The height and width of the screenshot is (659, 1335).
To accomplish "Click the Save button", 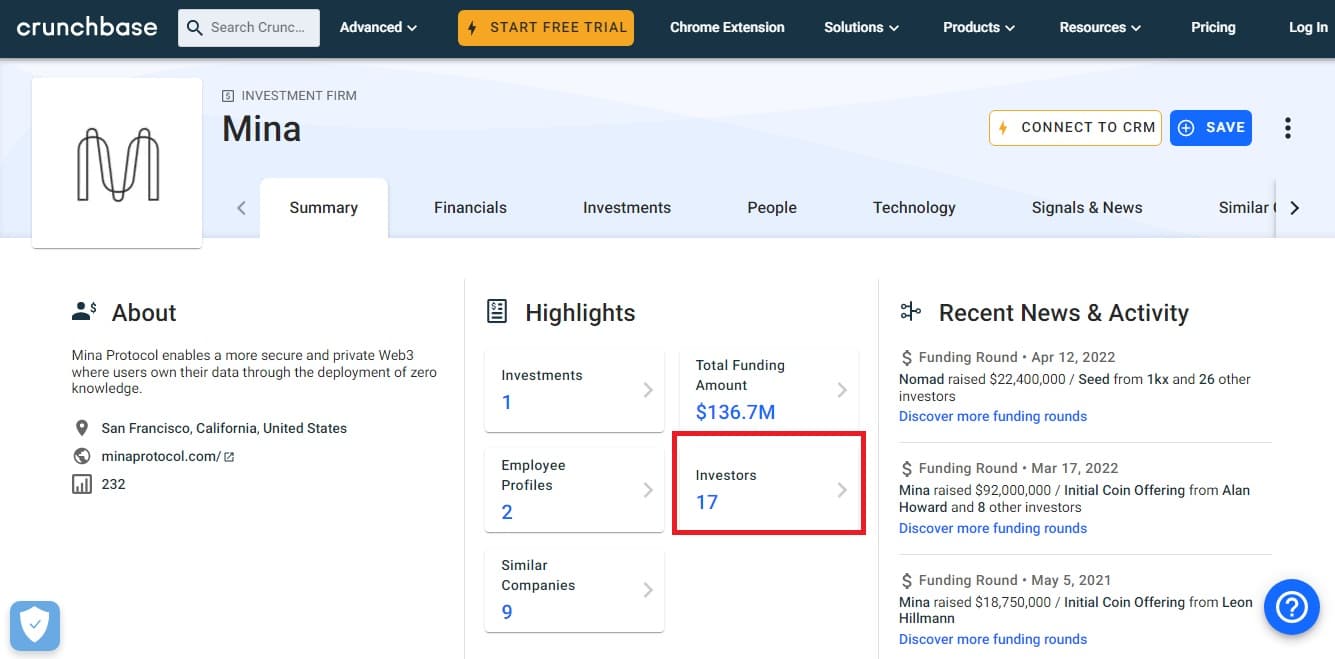I will tap(1211, 128).
